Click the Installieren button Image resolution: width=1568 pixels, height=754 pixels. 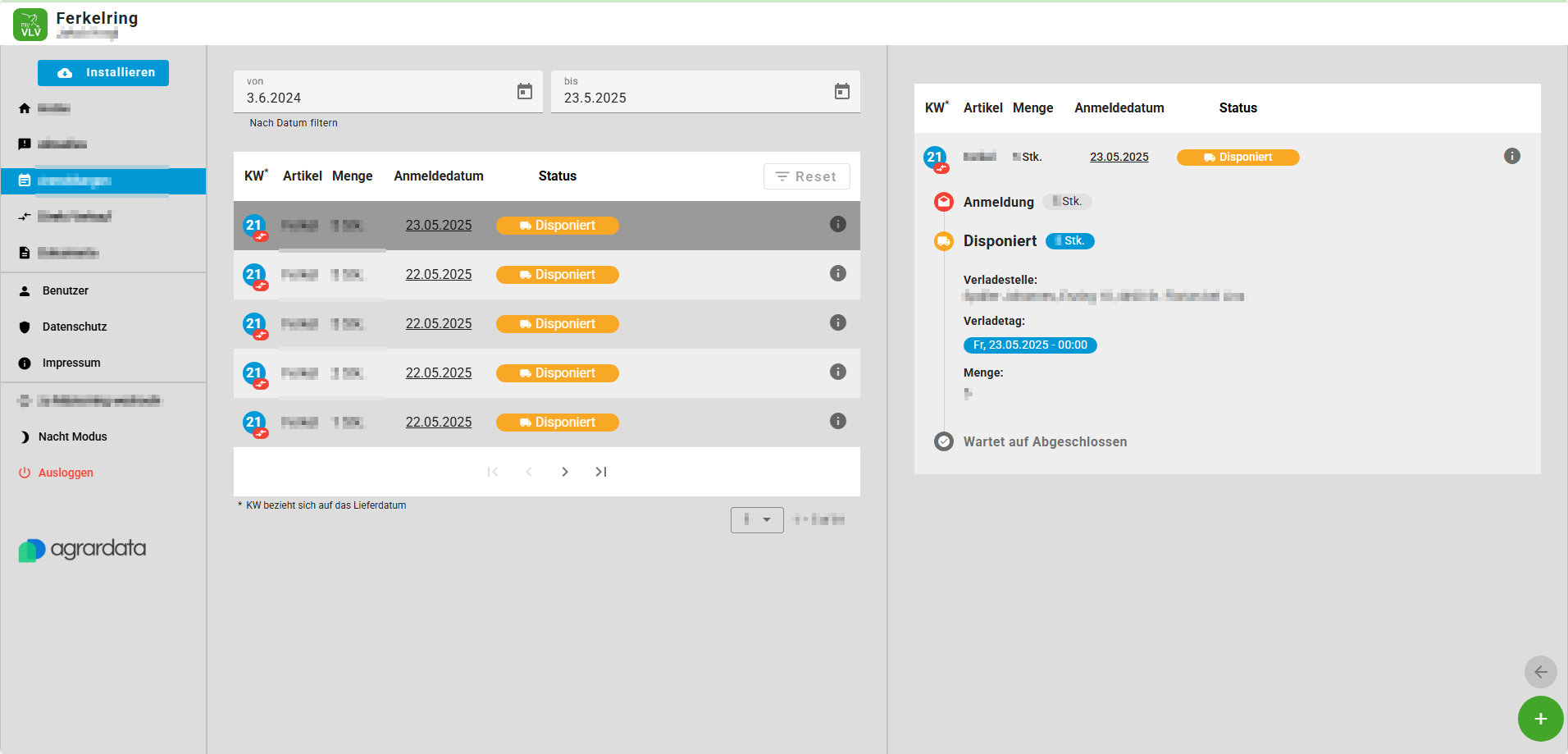(103, 72)
